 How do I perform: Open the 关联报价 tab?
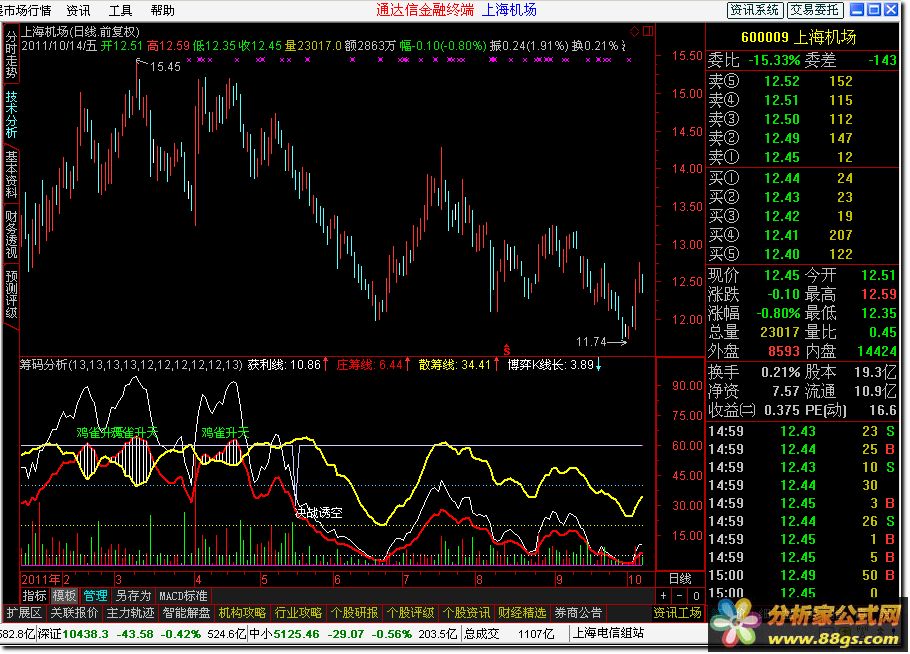tap(74, 613)
